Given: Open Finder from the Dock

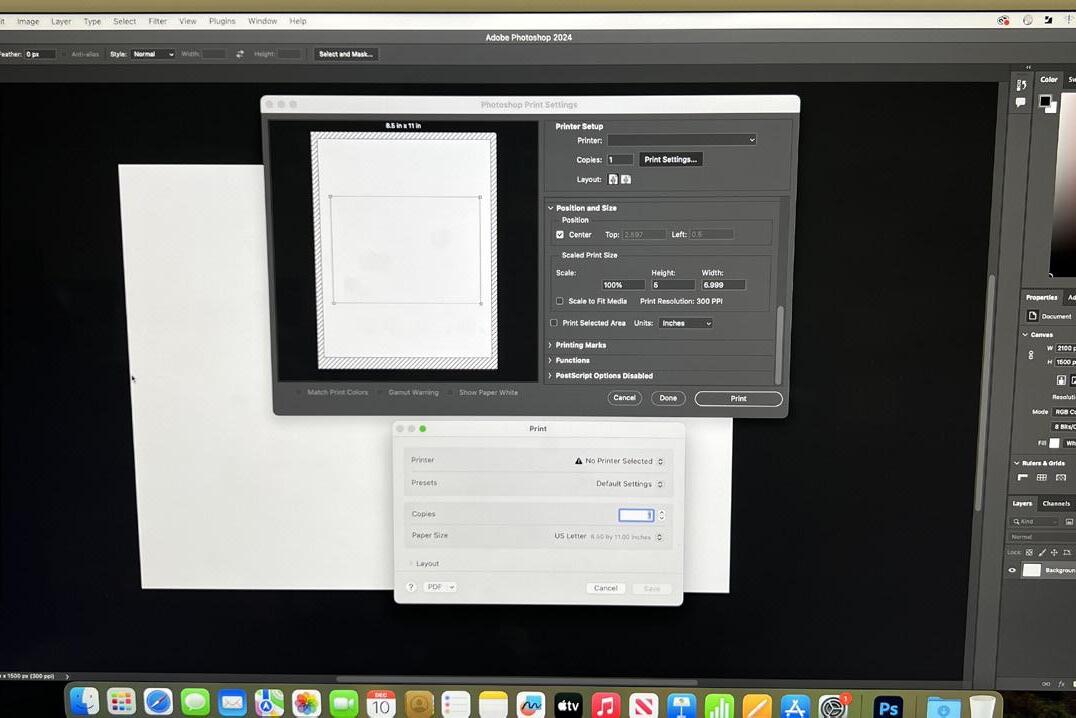Looking at the screenshot, I should pos(85,702).
